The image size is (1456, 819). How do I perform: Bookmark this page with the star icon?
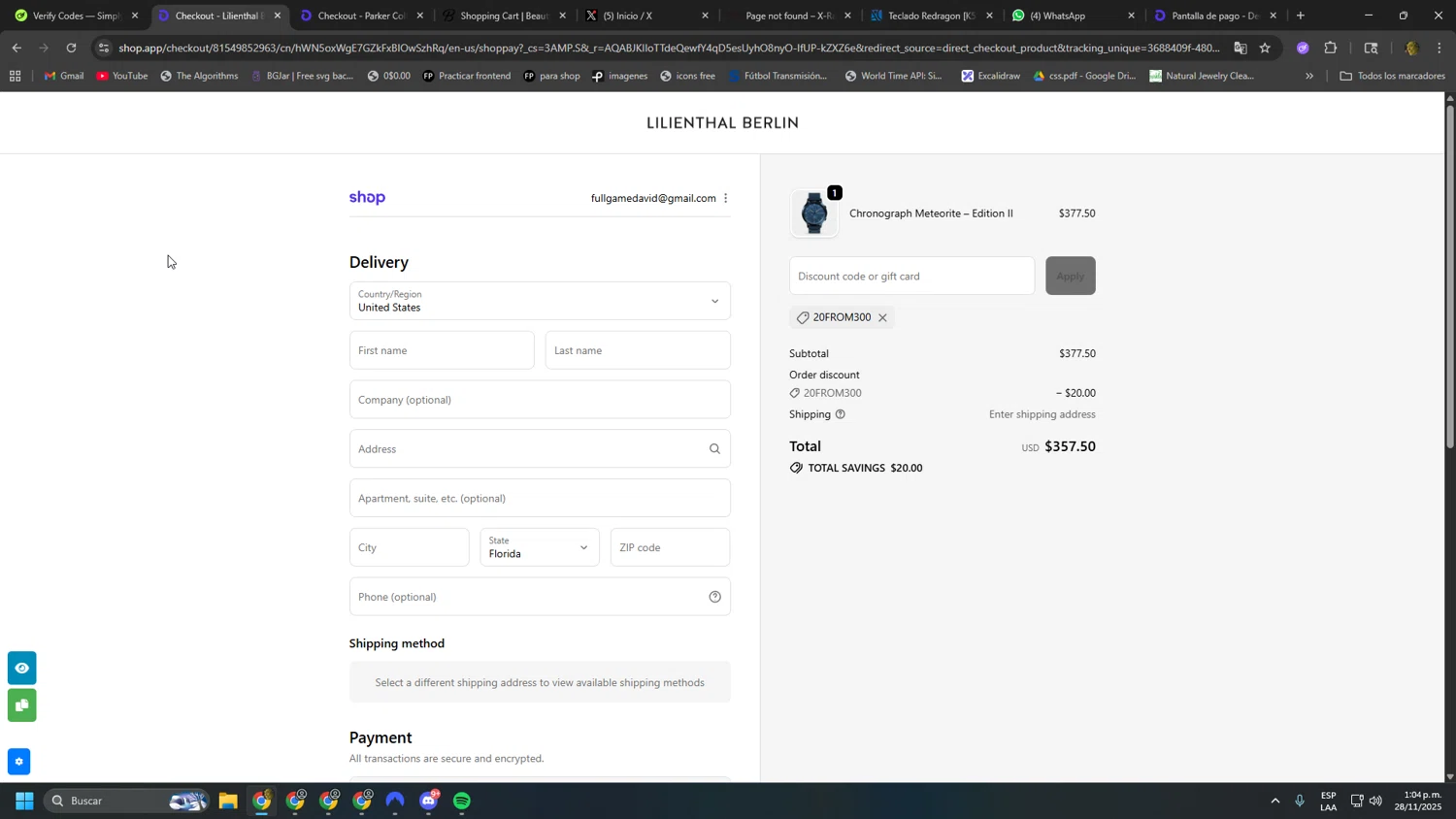pyautogui.click(x=1265, y=48)
